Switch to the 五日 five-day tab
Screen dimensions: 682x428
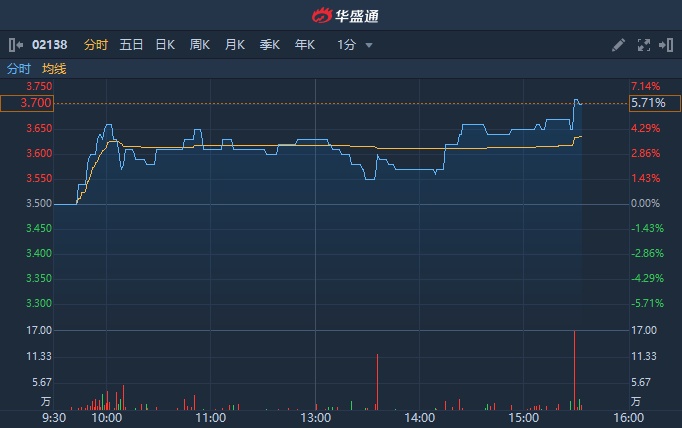(x=131, y=45)
